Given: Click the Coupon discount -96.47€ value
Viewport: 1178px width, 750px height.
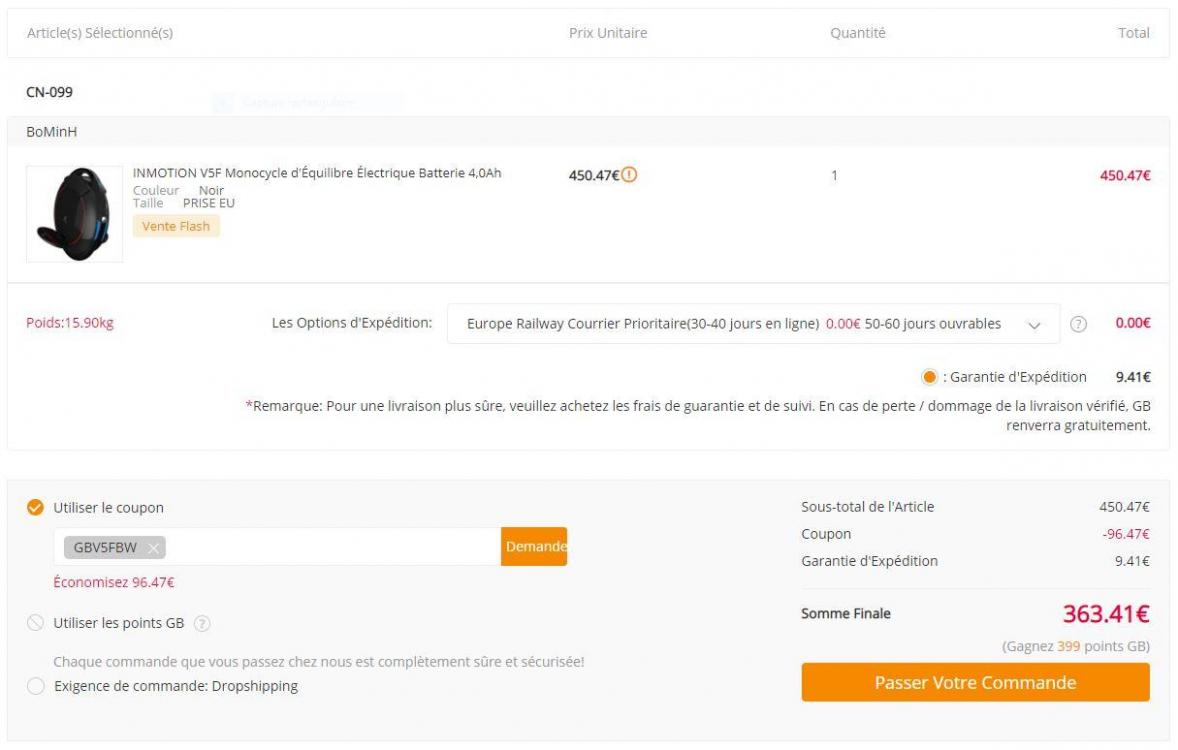Looking at the screenshot, I should click(1125, 534).
